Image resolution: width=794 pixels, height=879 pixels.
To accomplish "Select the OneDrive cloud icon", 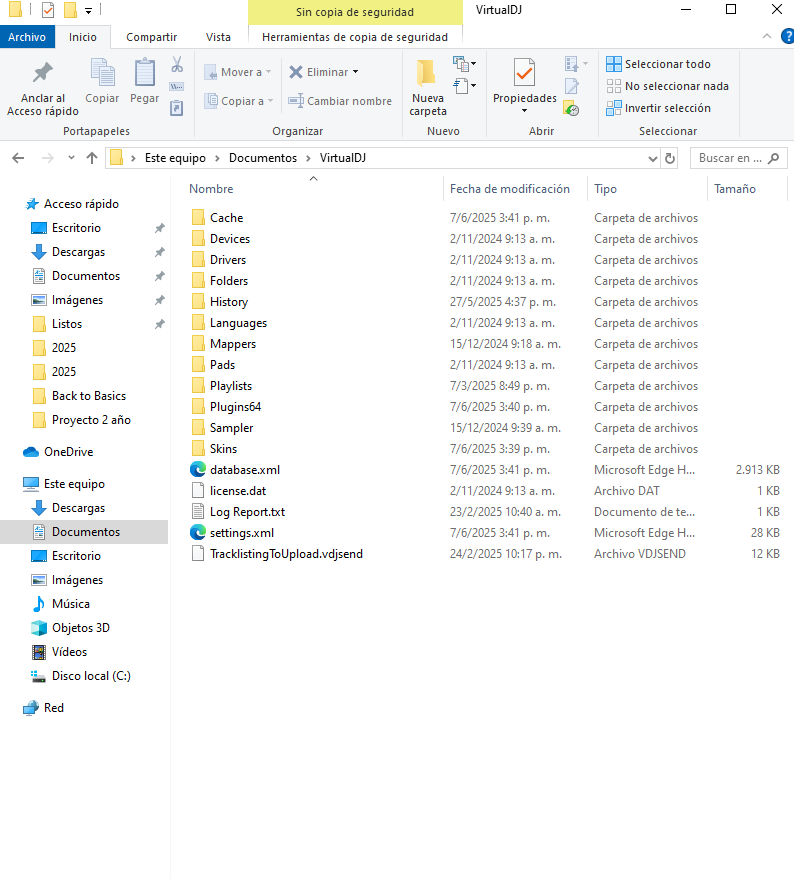I will click(31, 452).
